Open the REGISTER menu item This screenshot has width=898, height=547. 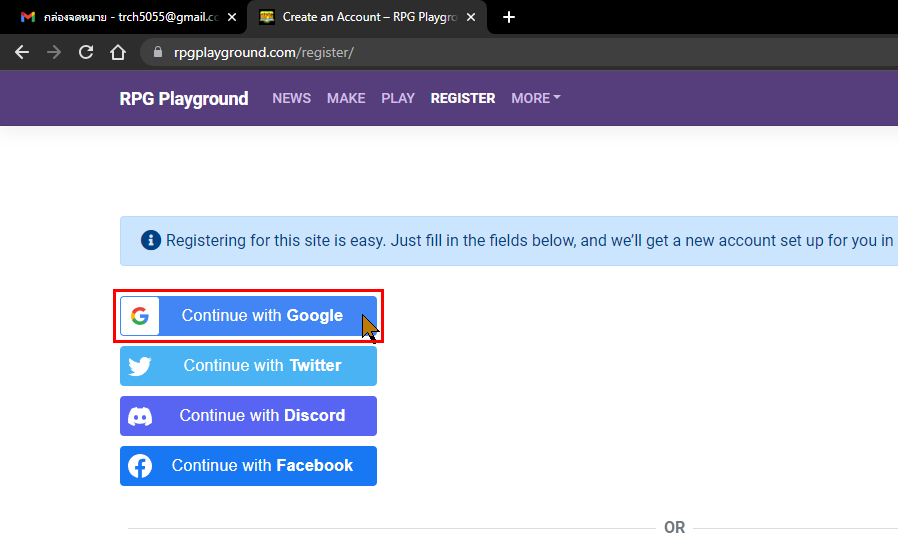pyautogui.click(x=463, y=99)
